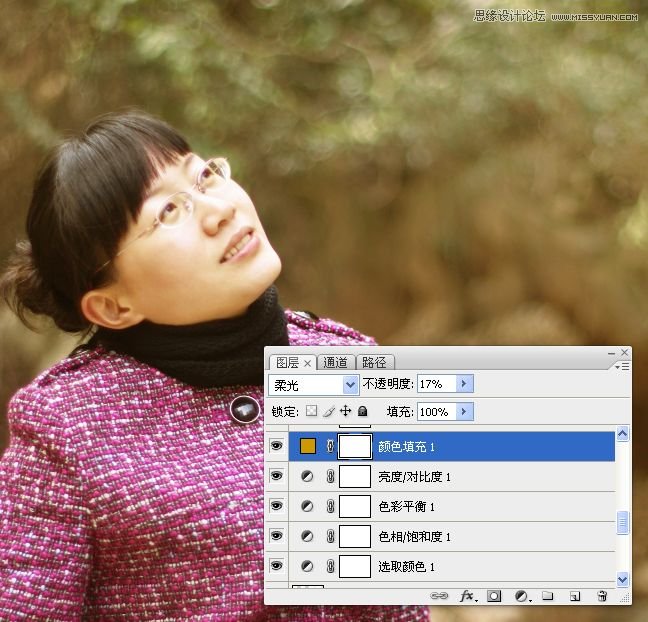Screen dimensions: 648x622
Task: Hide the 颜色填充 1 layer
Action: 276,446
